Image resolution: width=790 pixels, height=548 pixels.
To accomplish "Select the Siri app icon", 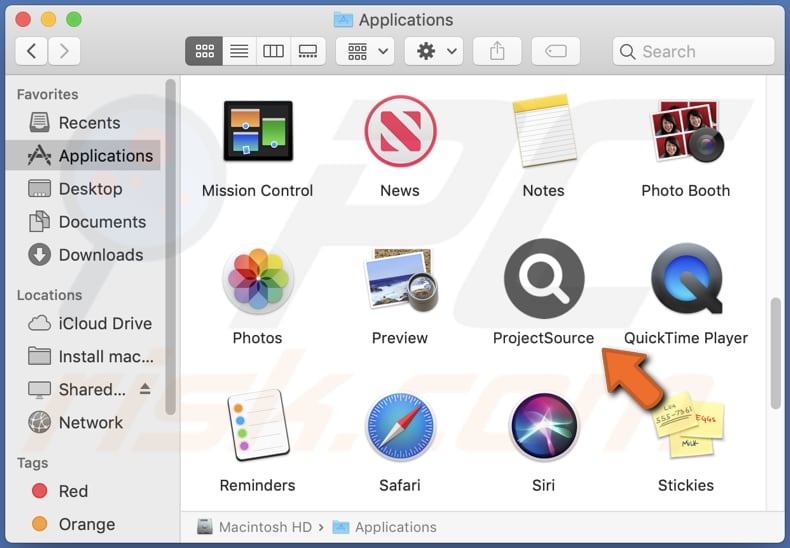I will pyautogui.click(x=544, y=426).
